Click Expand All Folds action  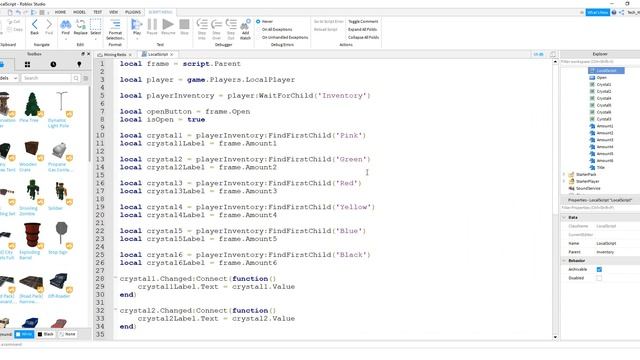coord(362,29)
